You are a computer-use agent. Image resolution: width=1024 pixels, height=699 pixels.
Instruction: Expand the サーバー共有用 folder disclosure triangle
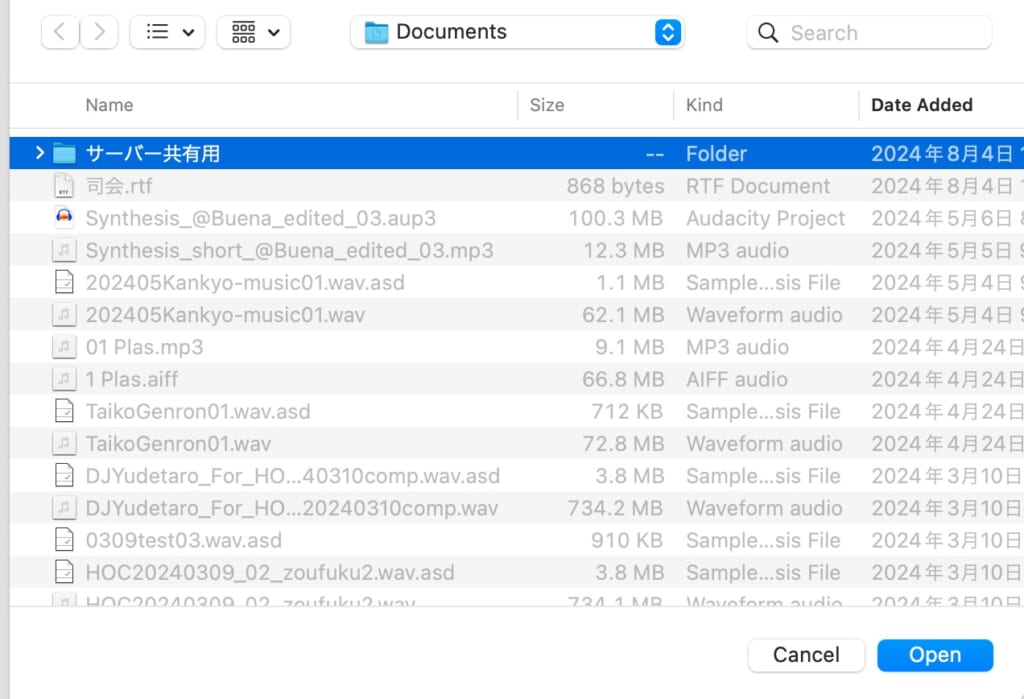point(38,153)
